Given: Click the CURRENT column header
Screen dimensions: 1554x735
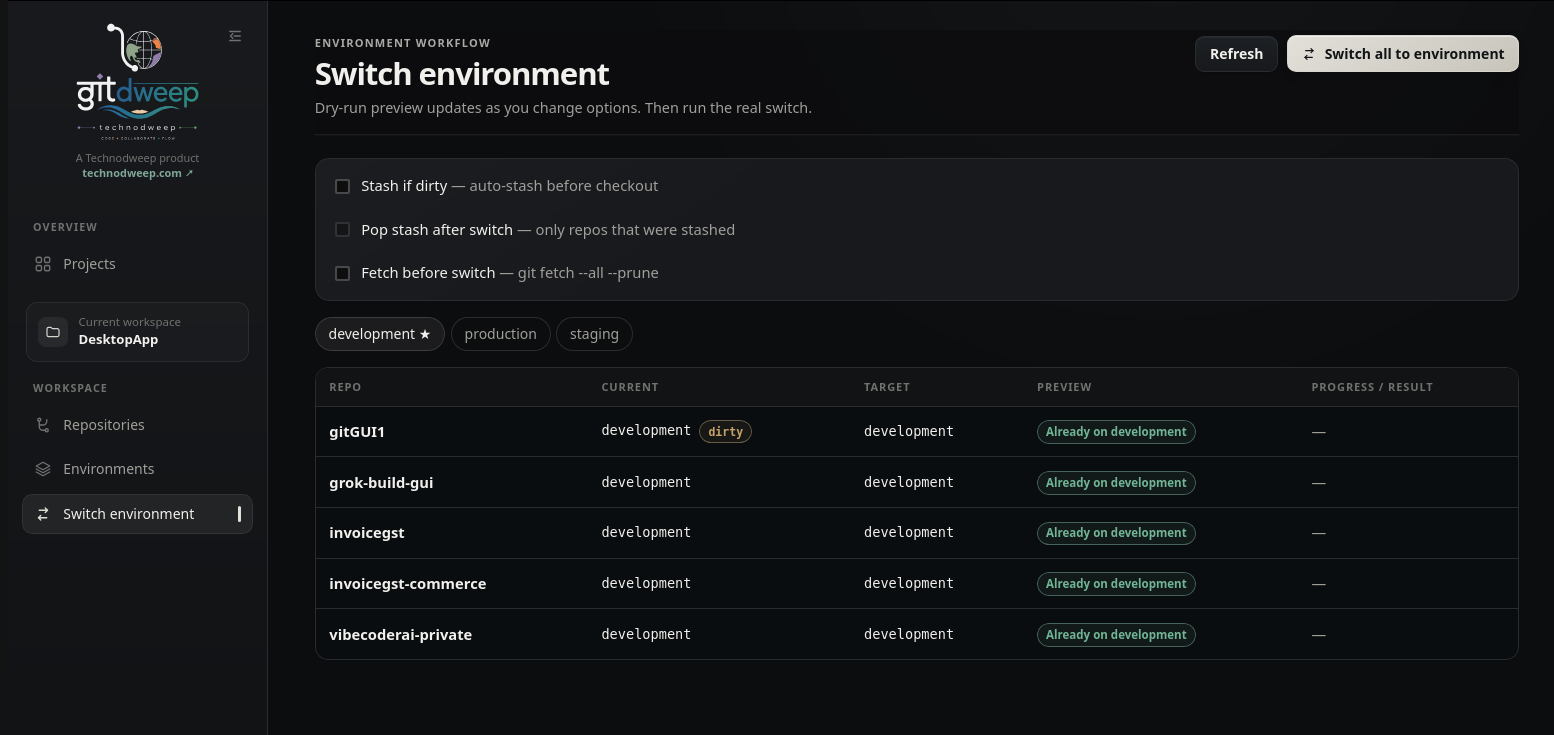Looking at the screenshot, I should tap(630, 387).
